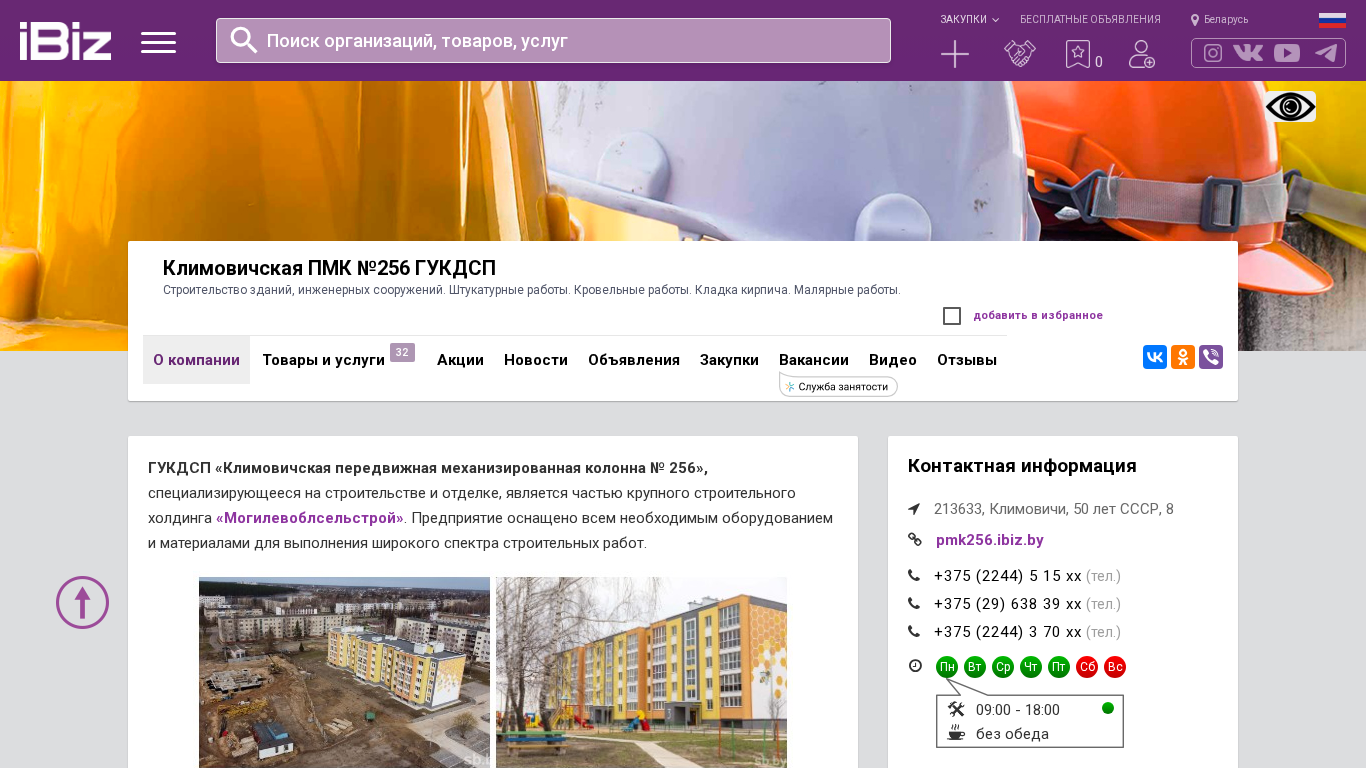Open the YouTube channel icon
Image resolution: width=1366 pixels, height=768 pixels.
1287,53
